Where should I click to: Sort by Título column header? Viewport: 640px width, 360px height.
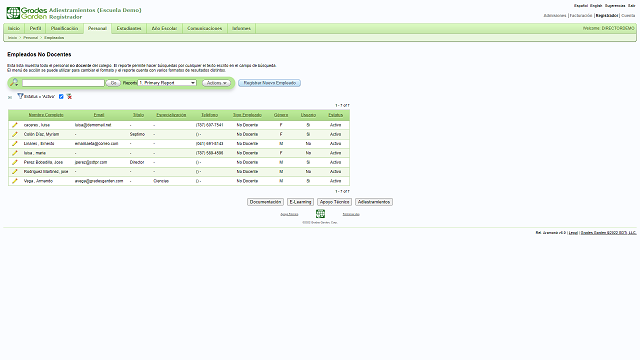pos(138,115)
